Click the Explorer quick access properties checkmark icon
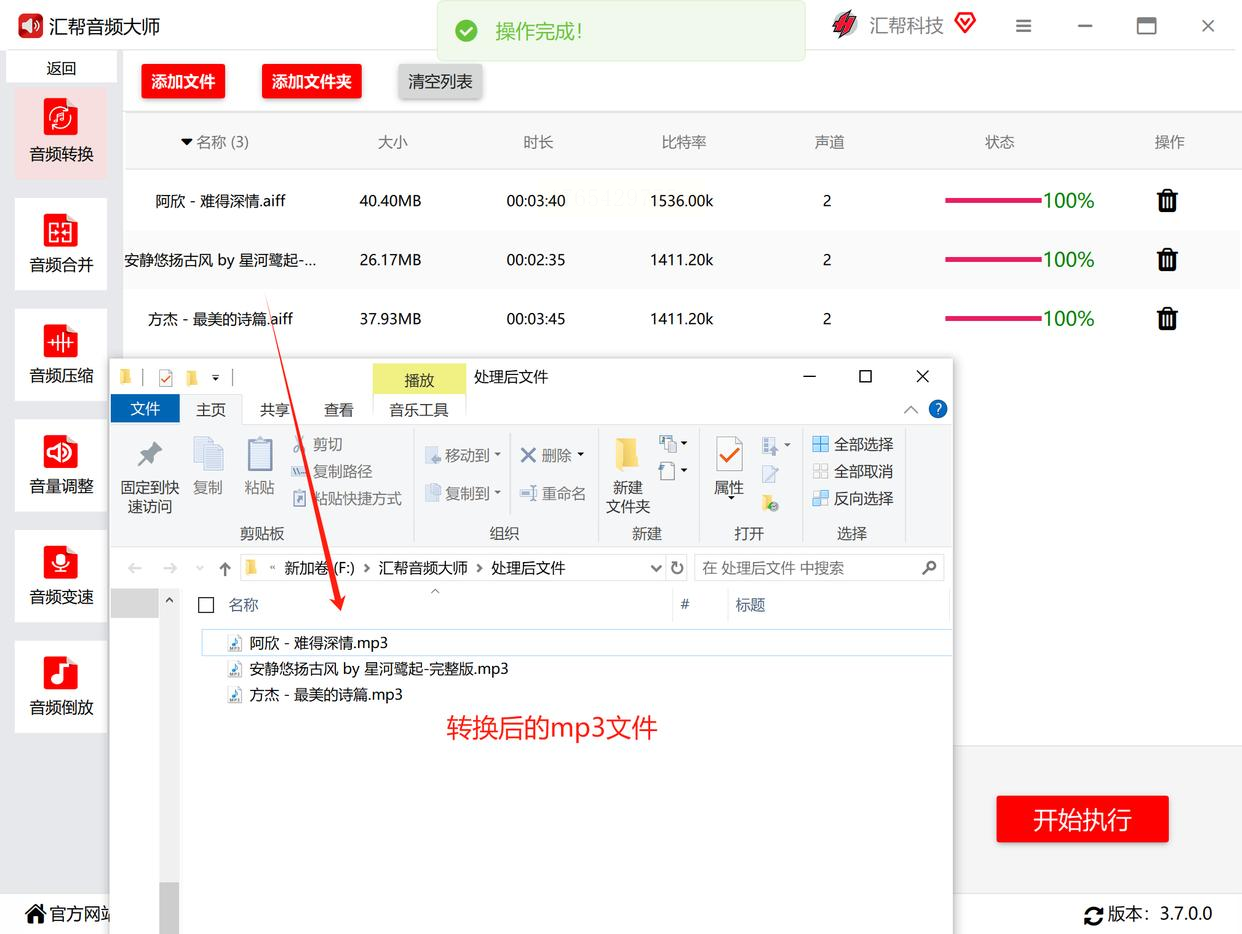1242x934 pixels. point(166,377)
